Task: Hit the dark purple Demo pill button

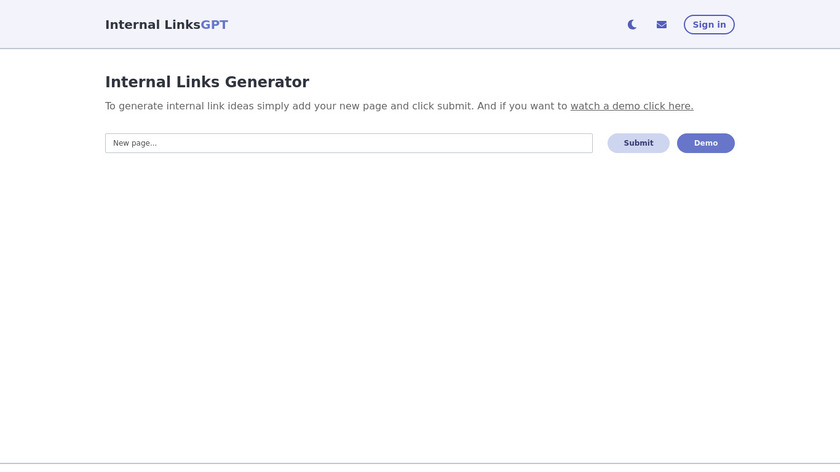Action: coord(705,143)
